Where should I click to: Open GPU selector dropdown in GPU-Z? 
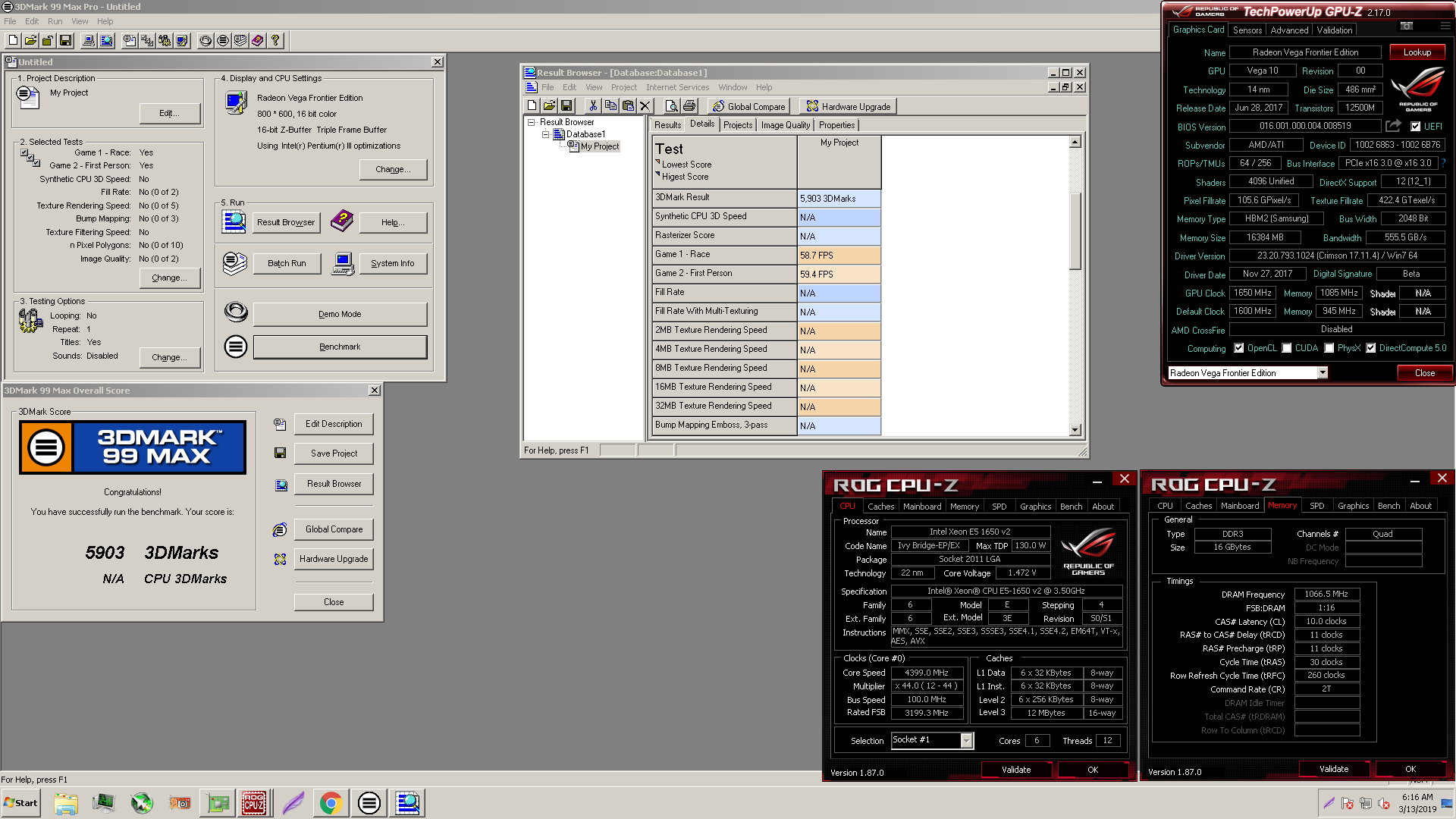tap(1323, 373)
